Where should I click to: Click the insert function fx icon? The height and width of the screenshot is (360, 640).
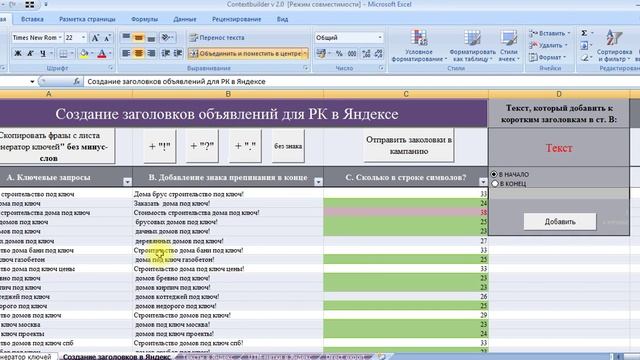pos(76,82)
